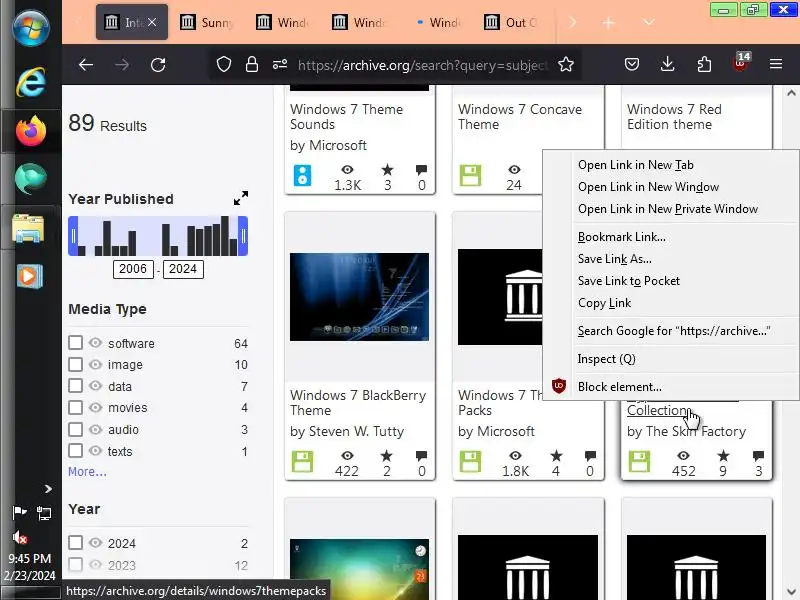800x600 pixels.
Task: Expand the Year Published histogram
Action: point(241,198)
